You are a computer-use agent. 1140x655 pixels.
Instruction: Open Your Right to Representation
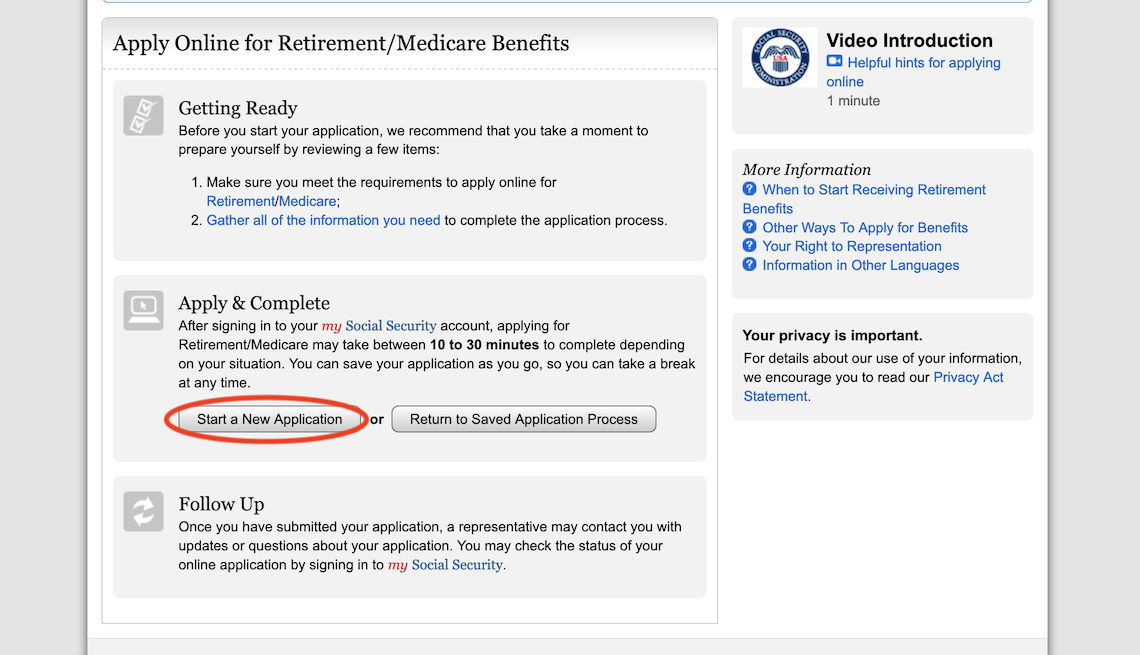[x=852, y=246]
